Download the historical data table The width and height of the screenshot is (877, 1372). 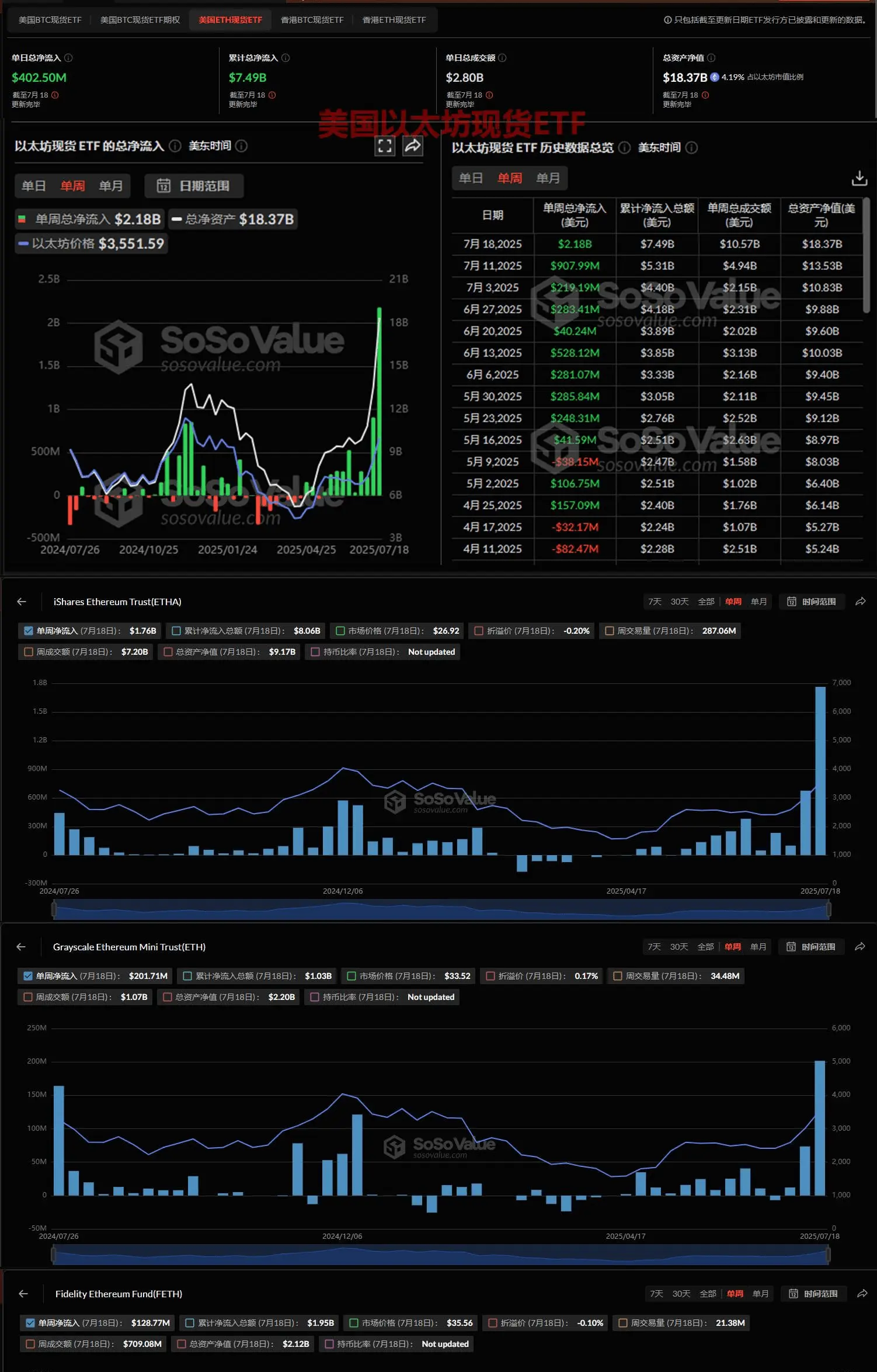tap(859, 178)
